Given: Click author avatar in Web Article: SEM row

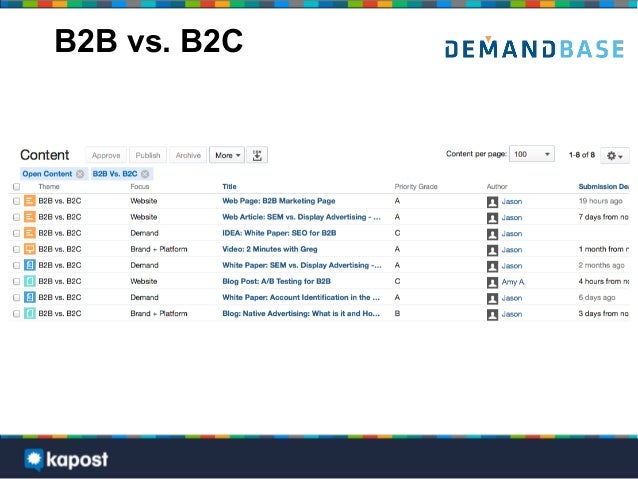Looking at the screenshot, I should [x=492, y=218].
